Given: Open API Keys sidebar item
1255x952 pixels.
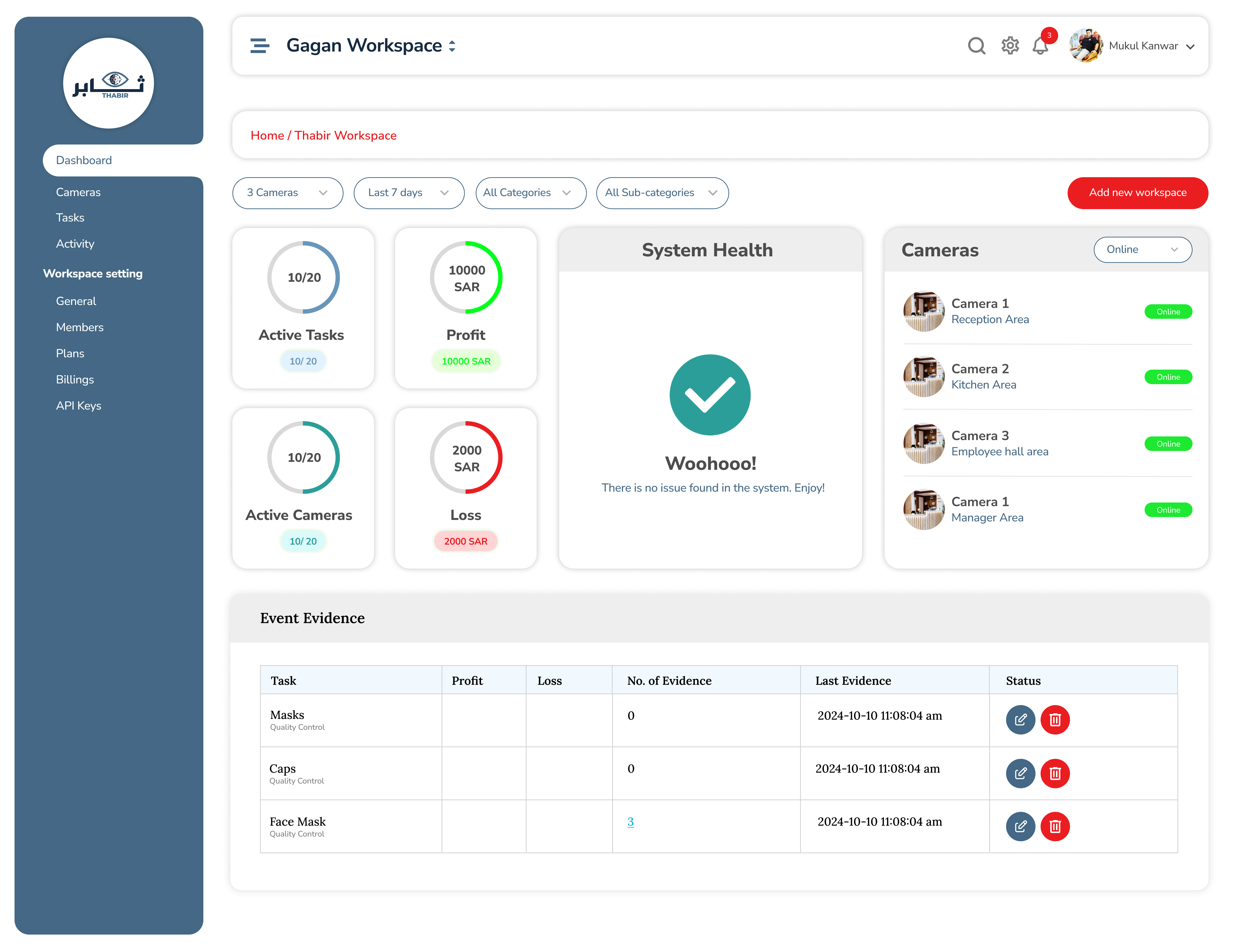Looking at the screenshot, I should [78, 406].
